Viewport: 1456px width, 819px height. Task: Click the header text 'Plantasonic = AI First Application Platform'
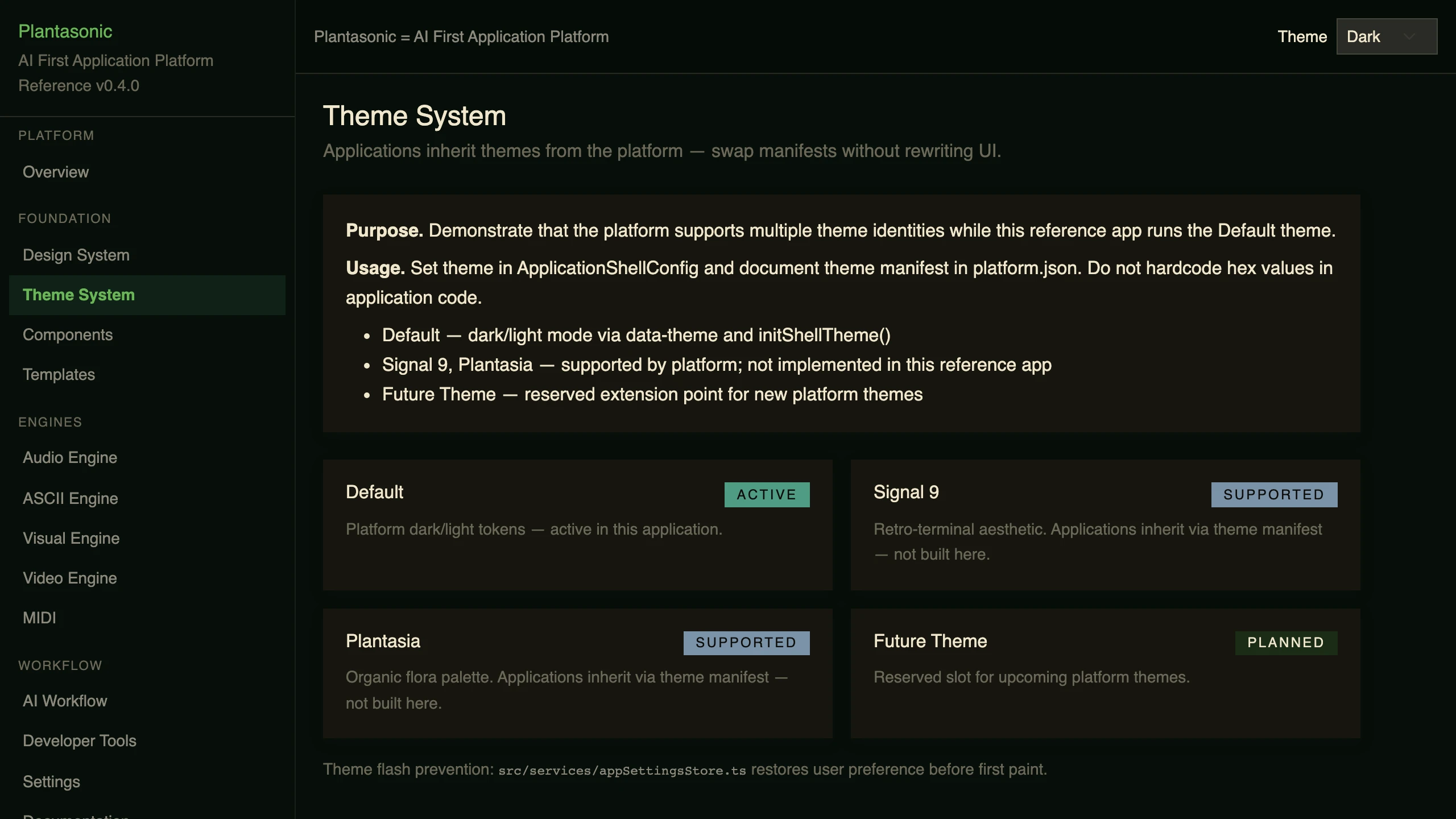[x=461, y=37]
